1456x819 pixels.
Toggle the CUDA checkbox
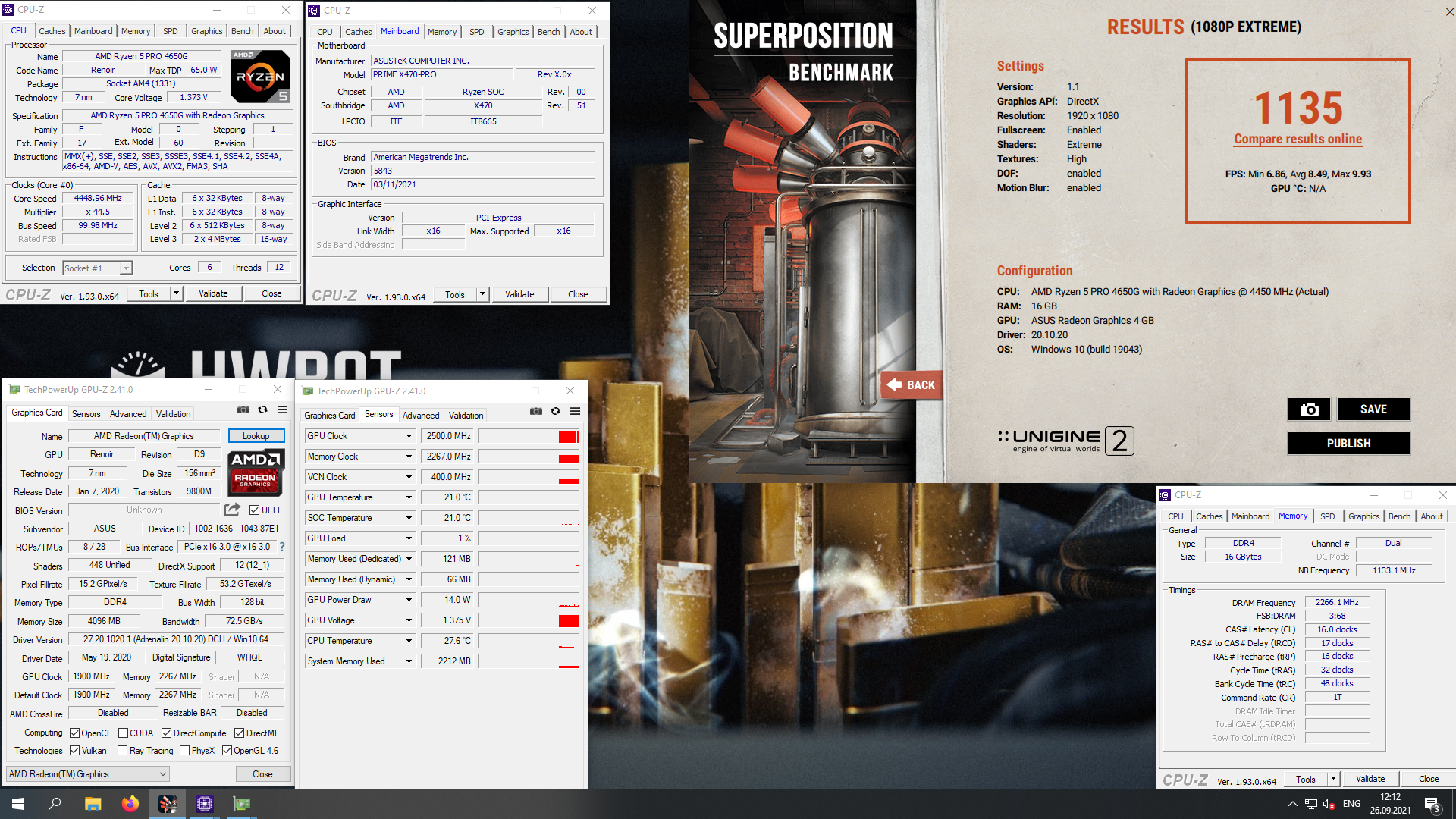coord(123,733)
